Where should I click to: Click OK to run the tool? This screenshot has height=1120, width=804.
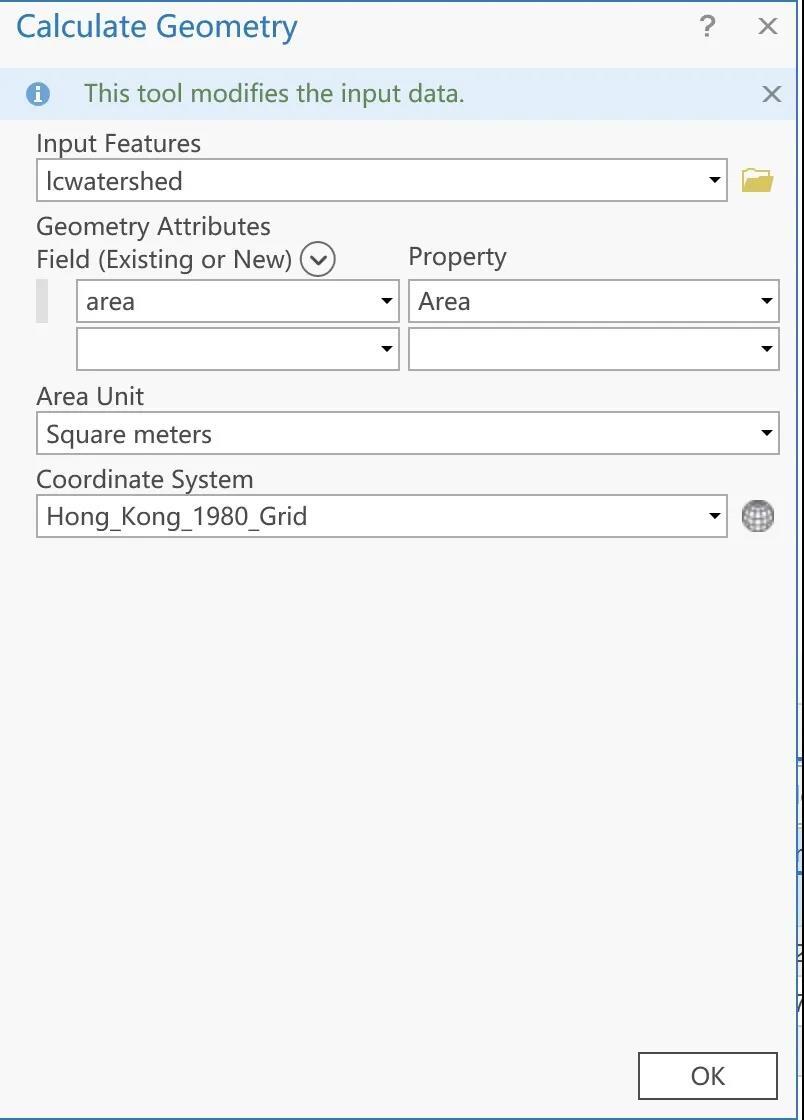coord(707,1076)
